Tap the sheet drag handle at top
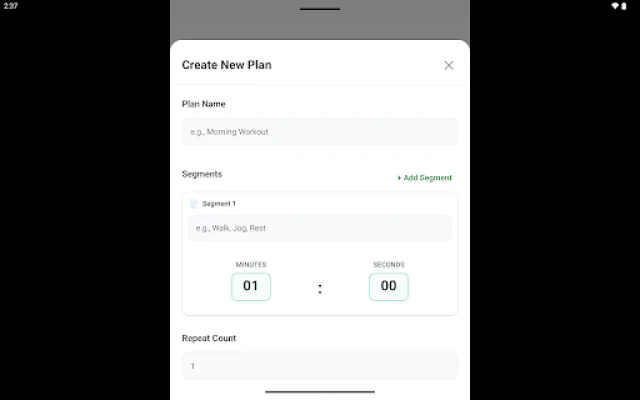 (x=320, y=9)
